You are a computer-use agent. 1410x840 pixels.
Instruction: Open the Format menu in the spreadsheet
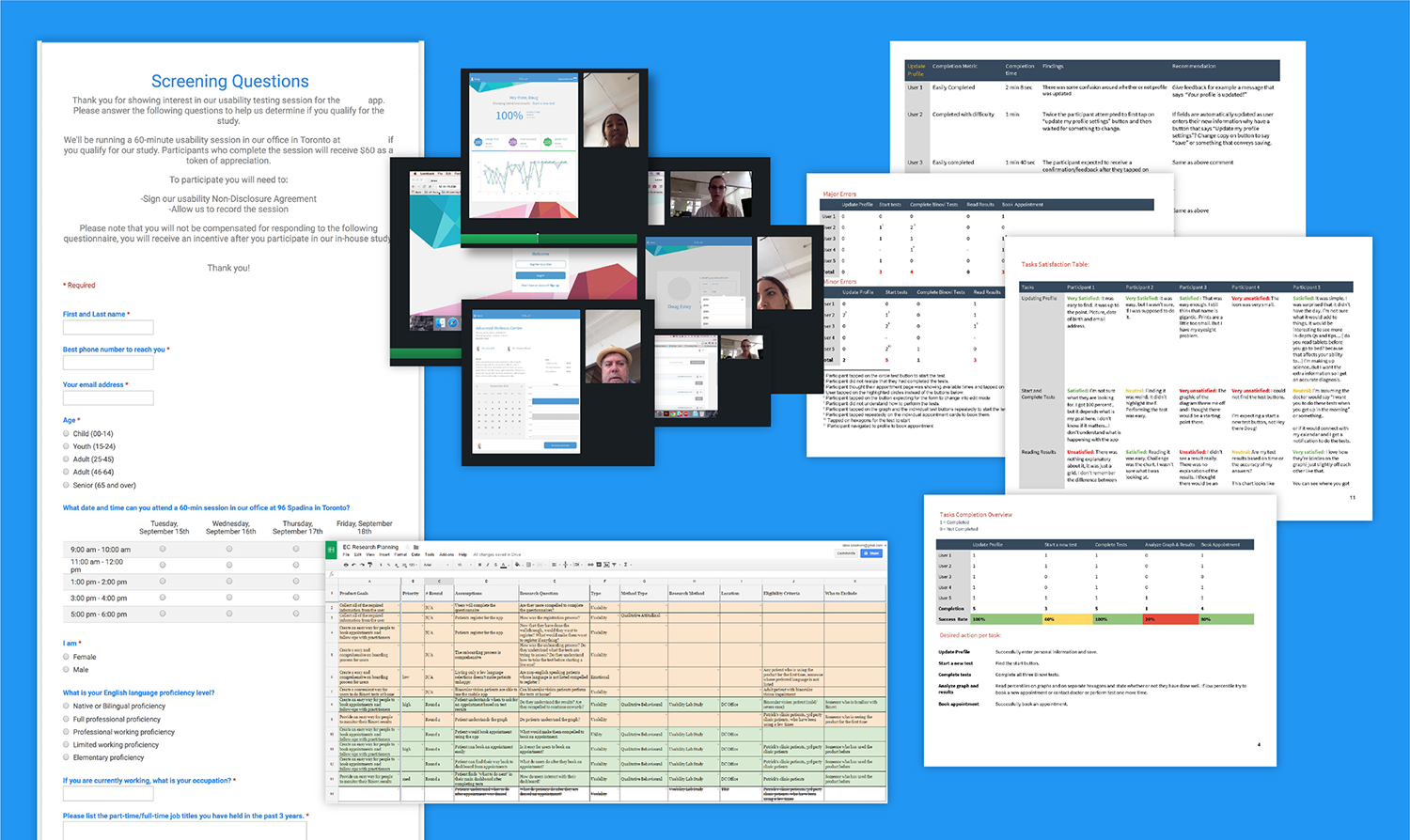pyautogui.click(x=400, y=554)
